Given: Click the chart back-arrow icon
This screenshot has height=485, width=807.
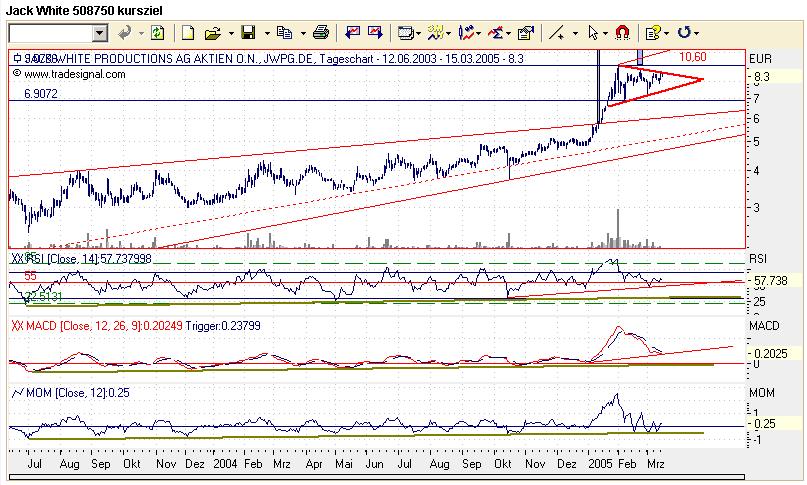Looking at the screenshot, I should click(353, 33).
